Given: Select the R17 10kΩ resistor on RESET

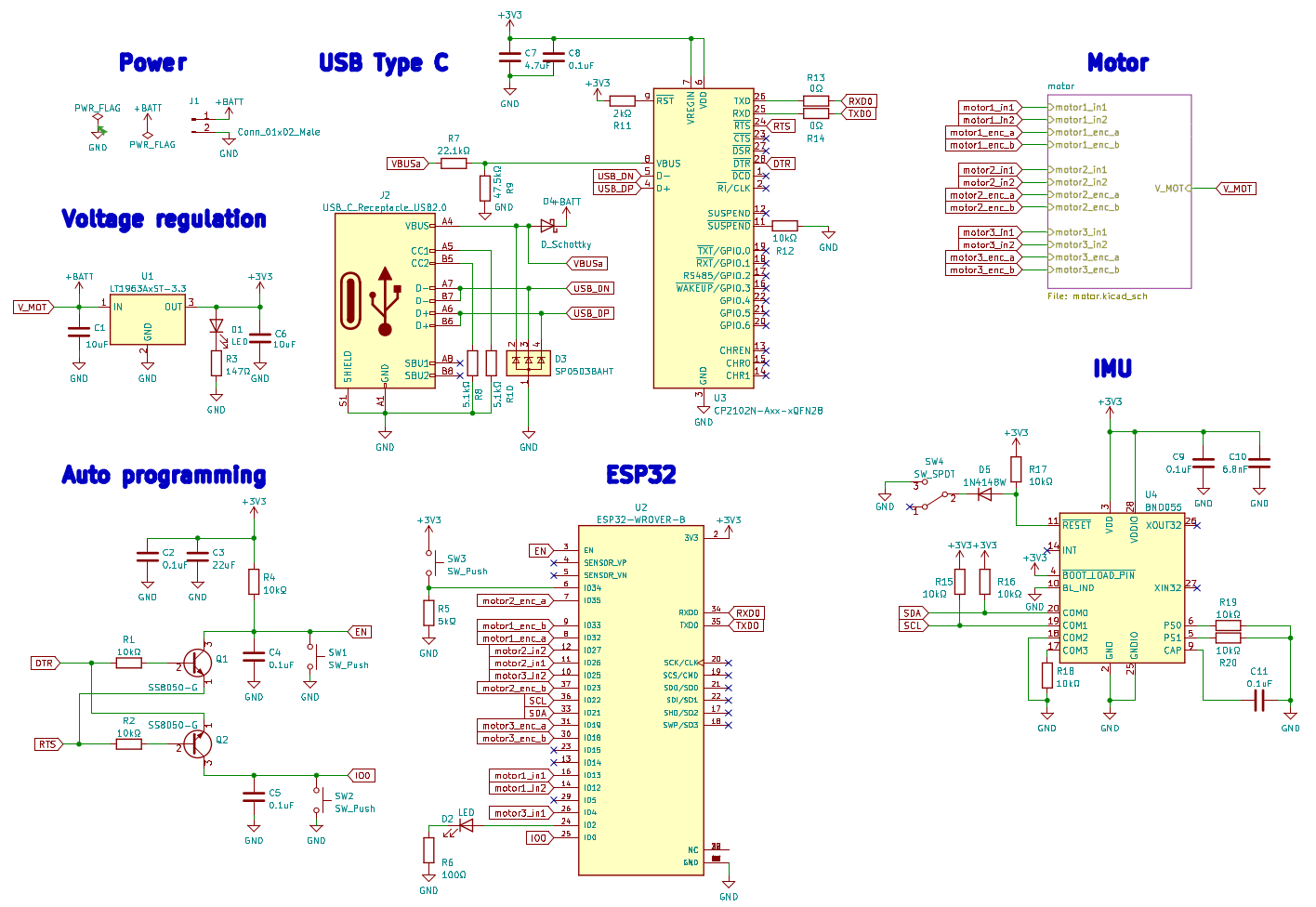Looking at the screenshot, I should [x=1017, y=469].
